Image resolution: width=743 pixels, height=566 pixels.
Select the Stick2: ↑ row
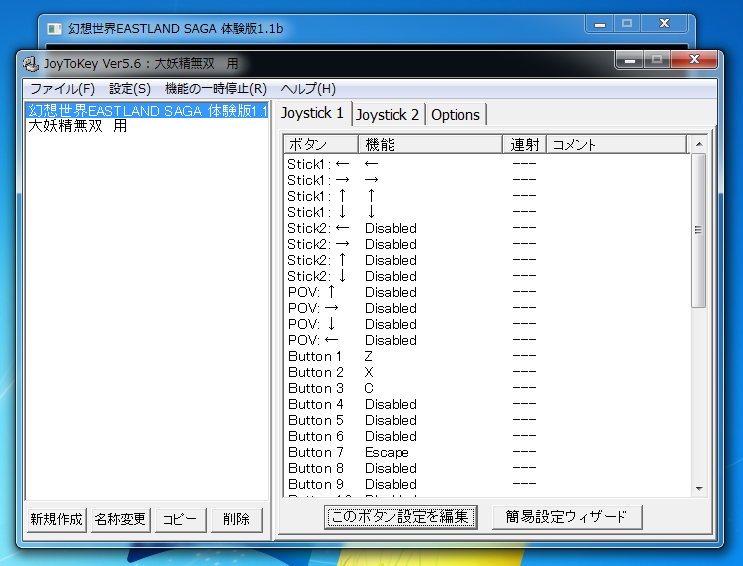point(487,261)
